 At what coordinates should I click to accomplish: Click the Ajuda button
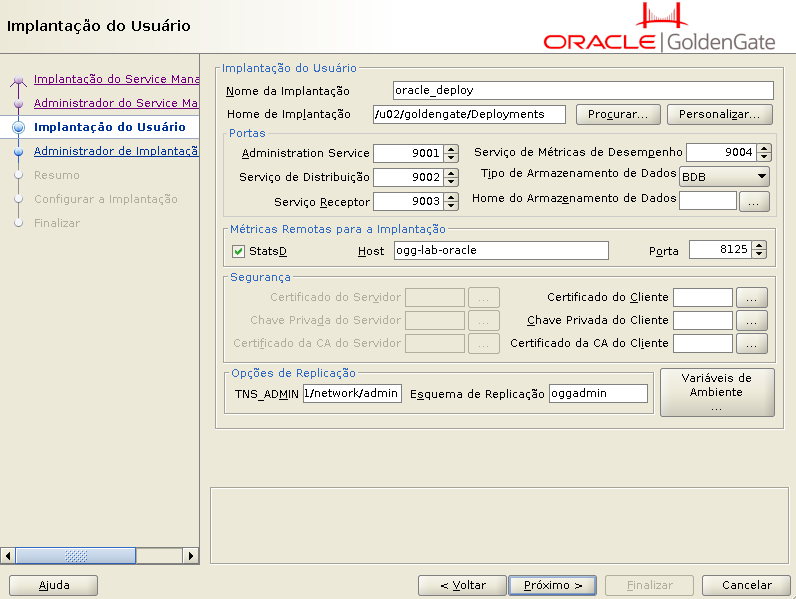click(53, 585)
